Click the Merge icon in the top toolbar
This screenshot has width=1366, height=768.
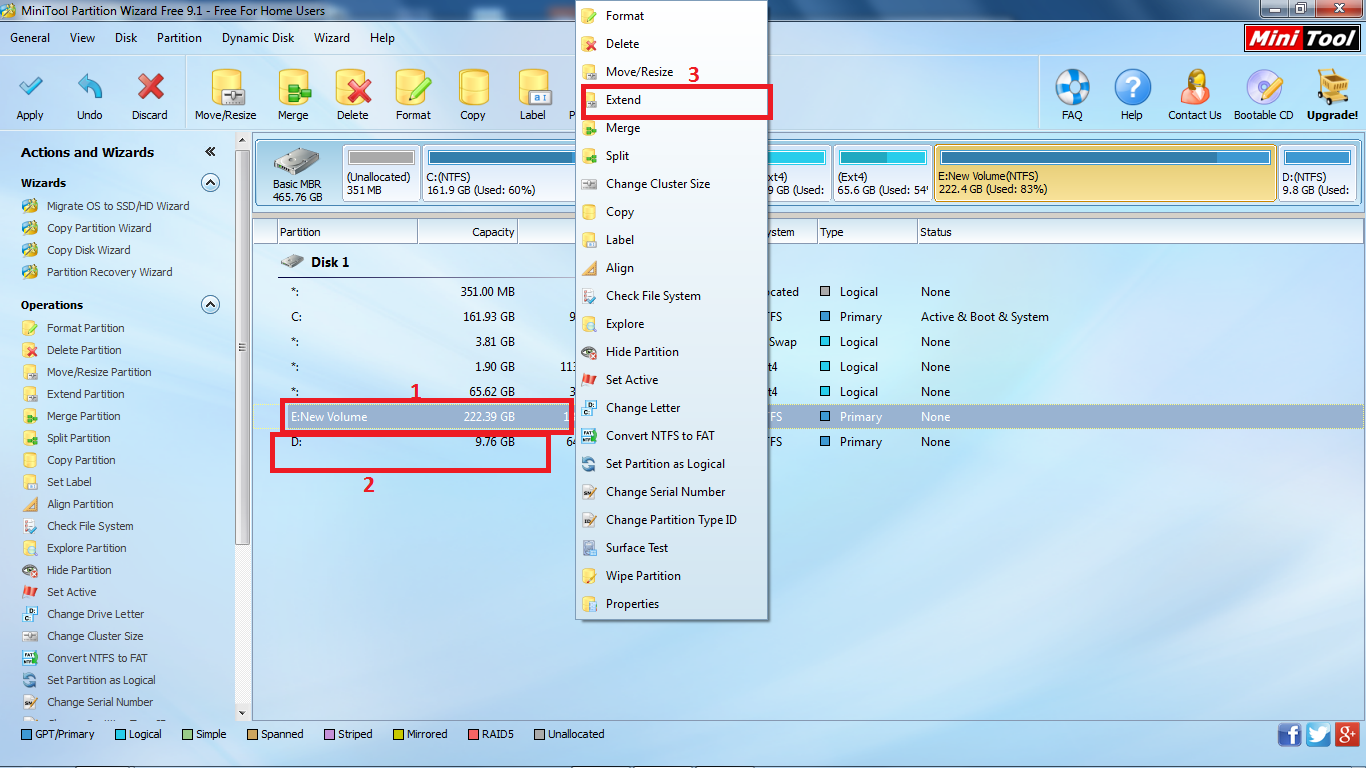pyautogui.click(x=293, y=88)
